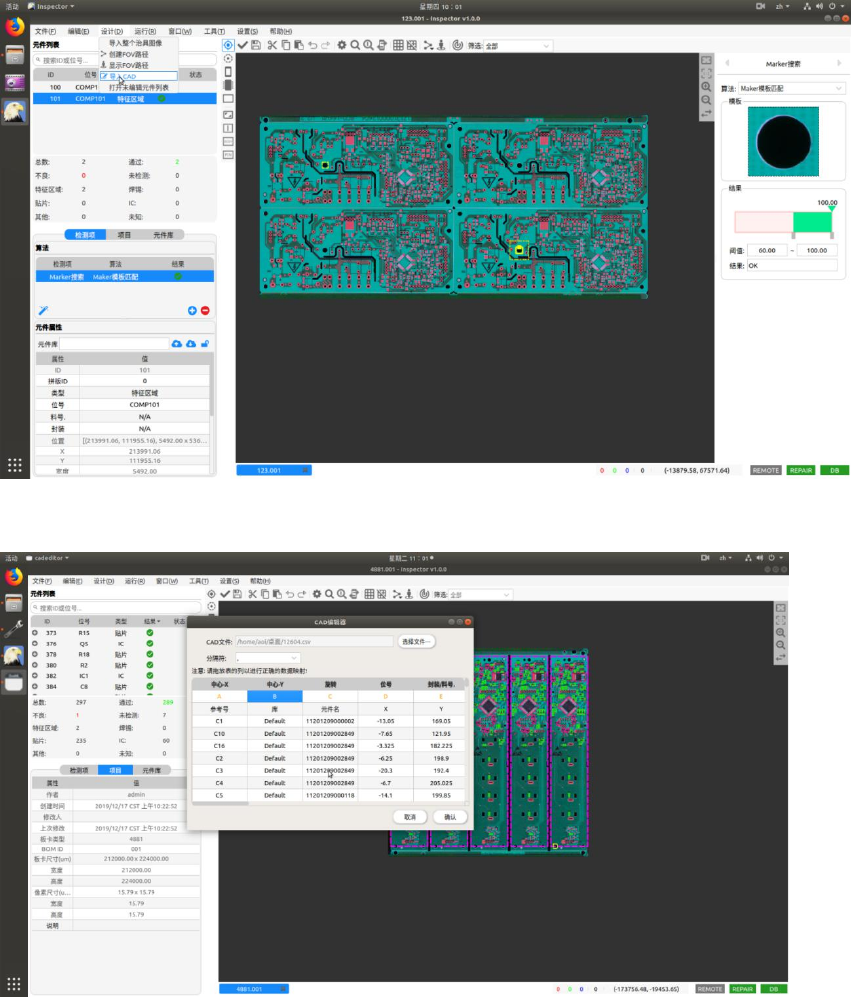
Task: Select the radio button of row 380 R2
Action: pos(35,665)
